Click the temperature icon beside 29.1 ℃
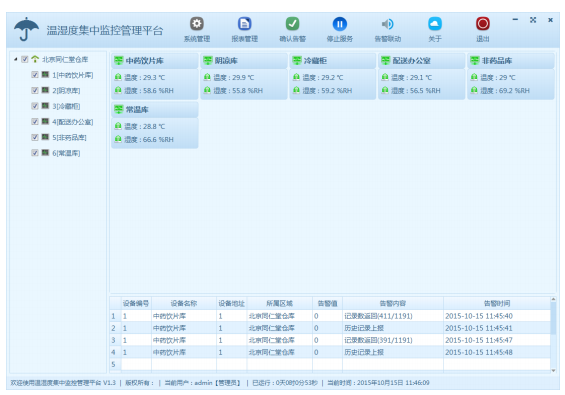 (x=385, y=77)
